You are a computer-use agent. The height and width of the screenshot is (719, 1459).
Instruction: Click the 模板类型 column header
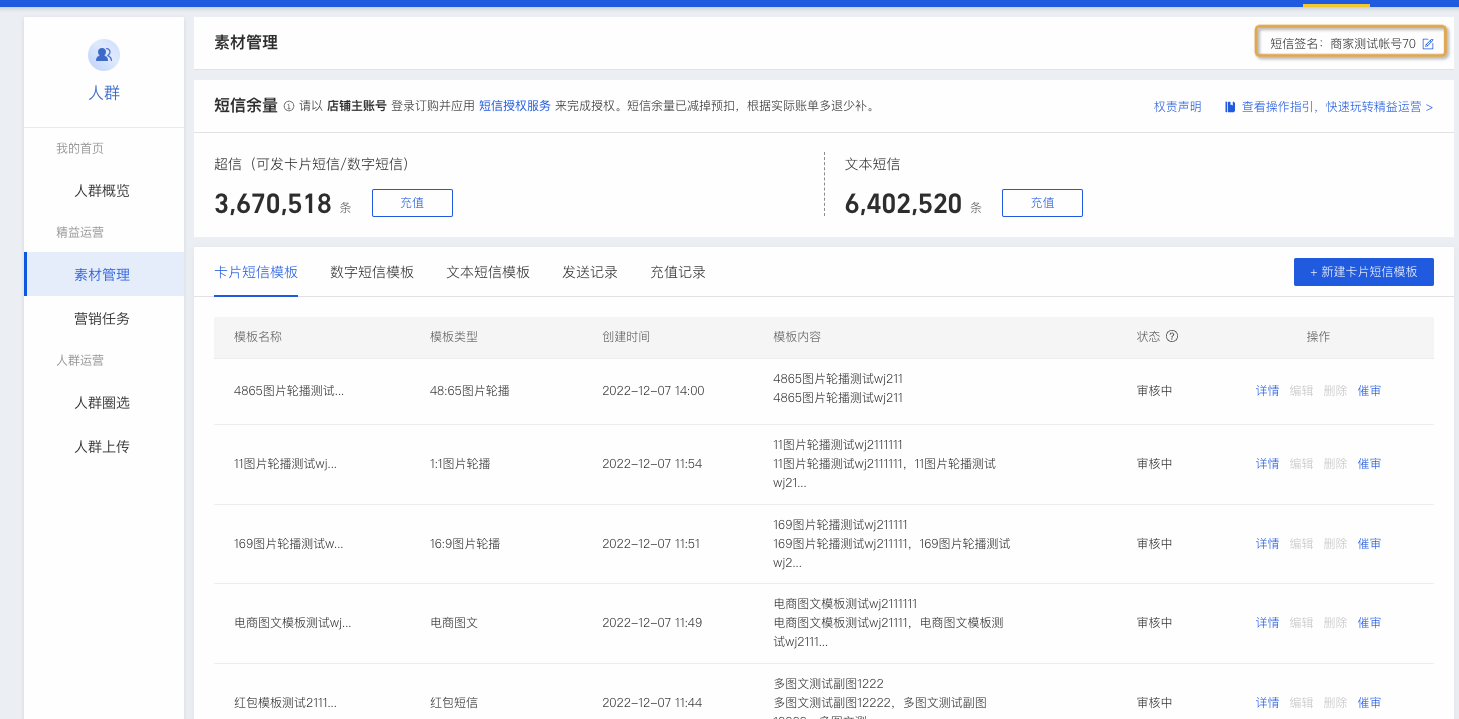(454, 337)
